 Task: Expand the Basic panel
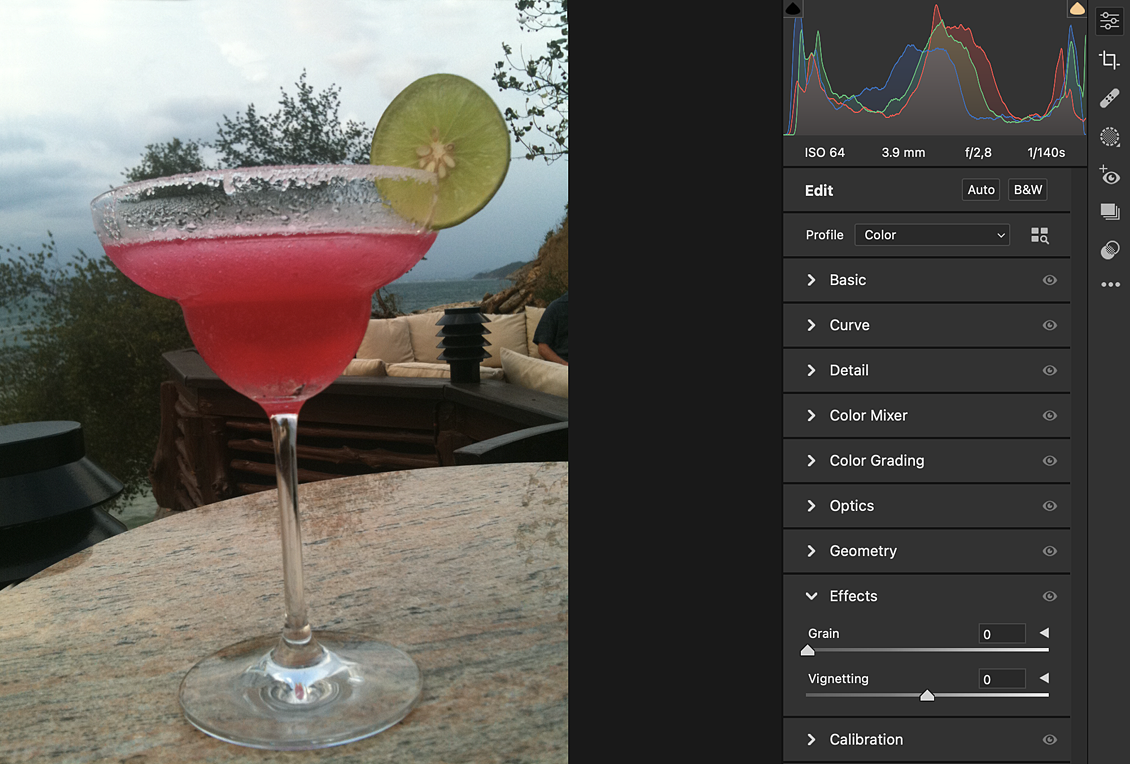811,280
